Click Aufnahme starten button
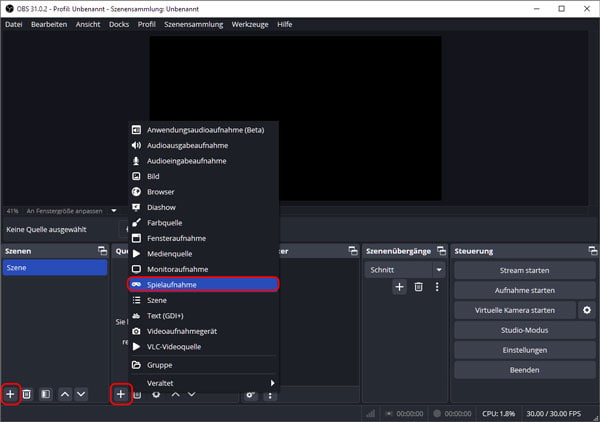Viewport: 600px width, 422px height. 524,290
